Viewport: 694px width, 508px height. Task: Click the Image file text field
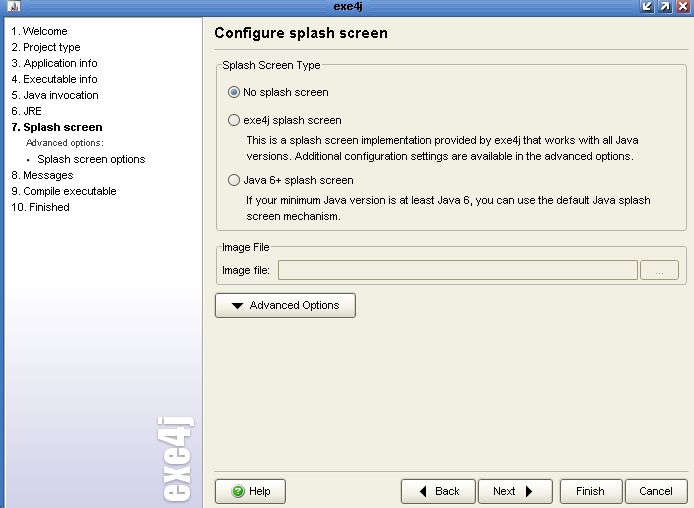pos(458,270)
